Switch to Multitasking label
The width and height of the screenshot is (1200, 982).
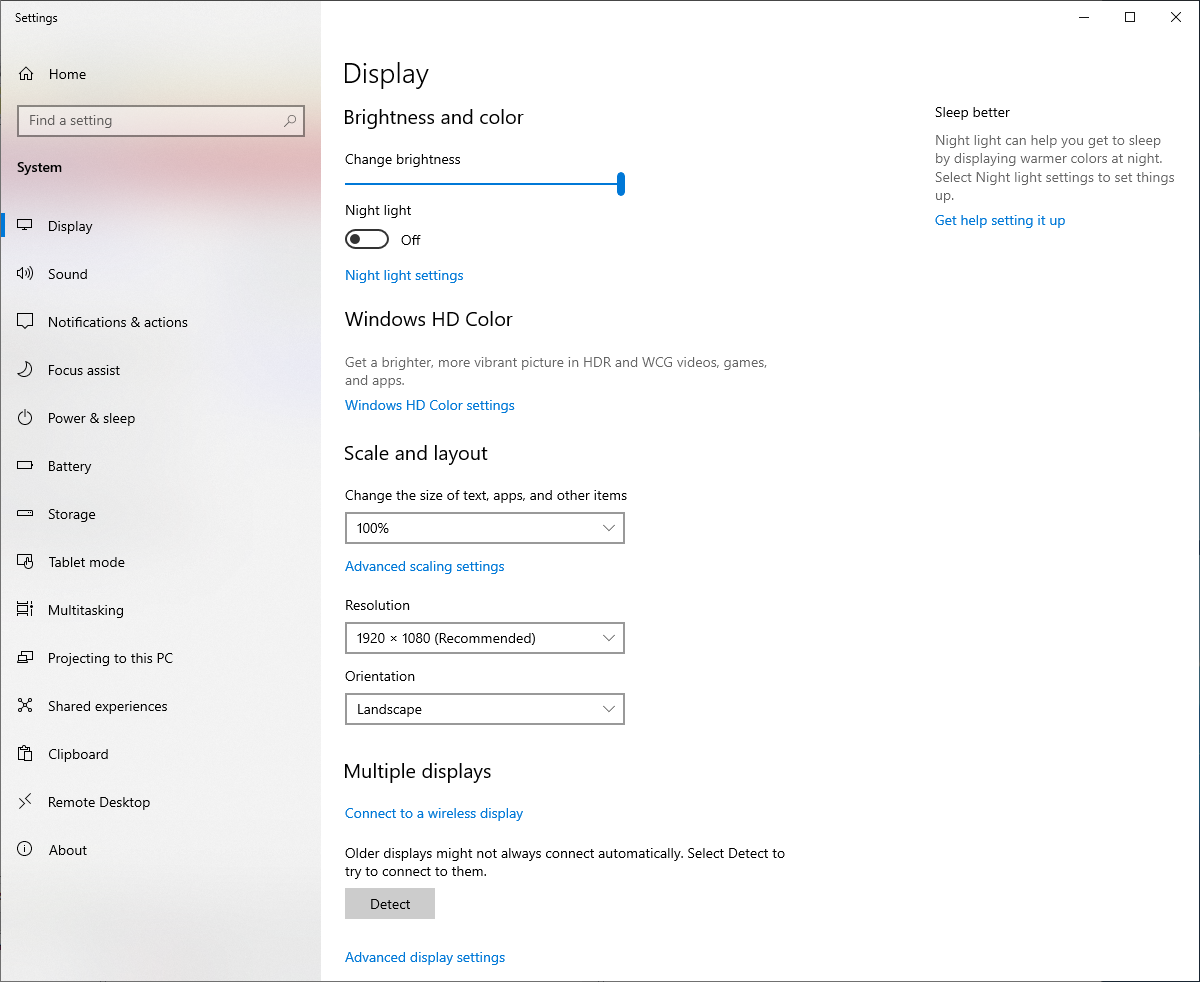pos(86,610)
